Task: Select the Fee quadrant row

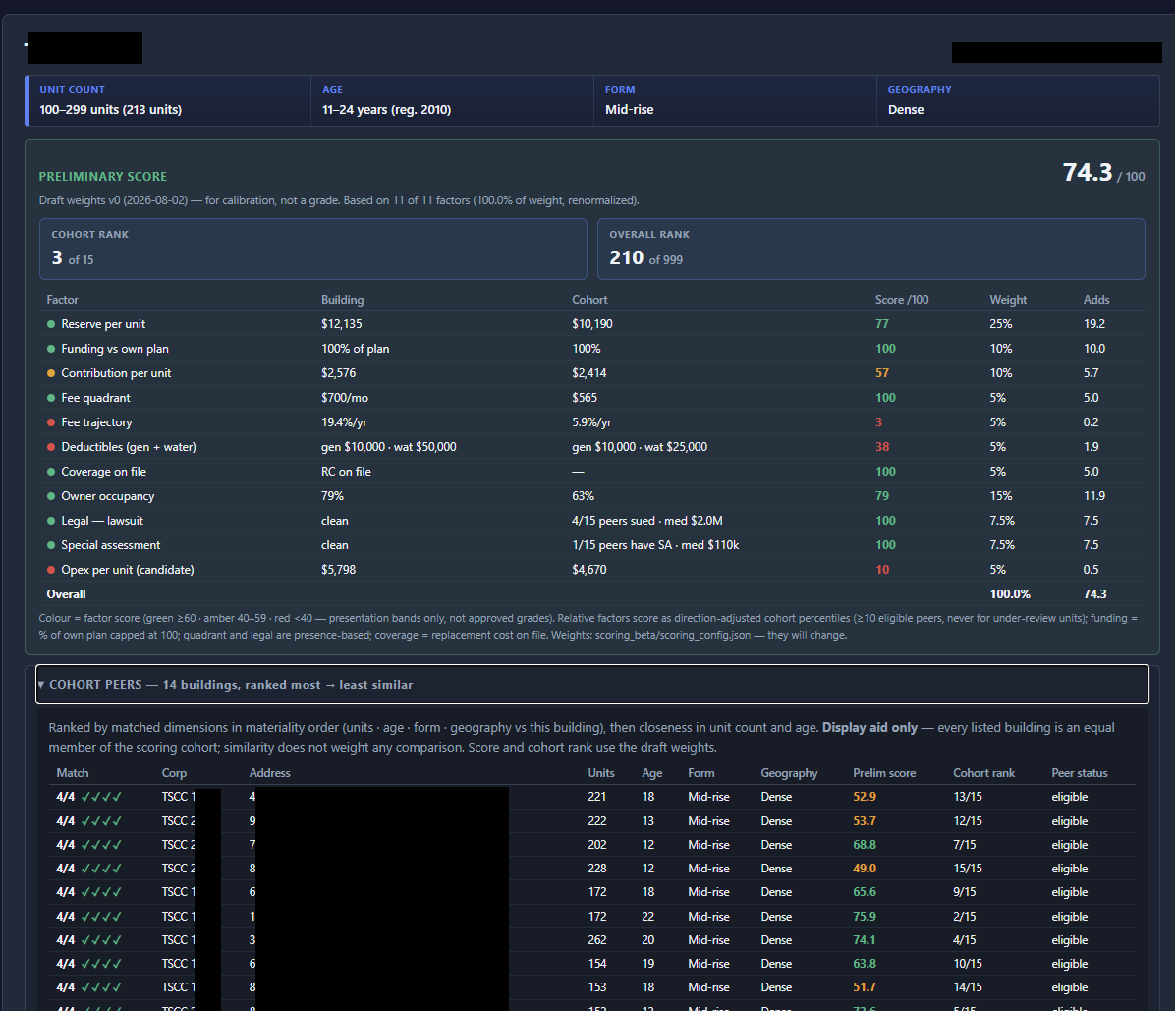Action: pos(591,398)
